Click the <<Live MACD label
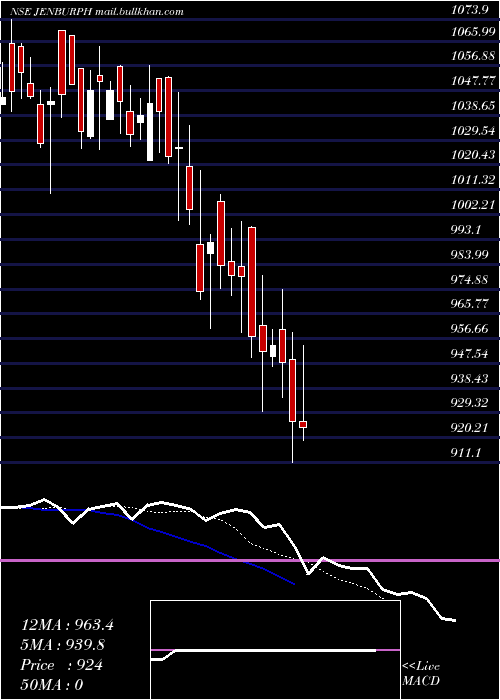The height and width of the screenshot is (700, 500). click(421, 674)
